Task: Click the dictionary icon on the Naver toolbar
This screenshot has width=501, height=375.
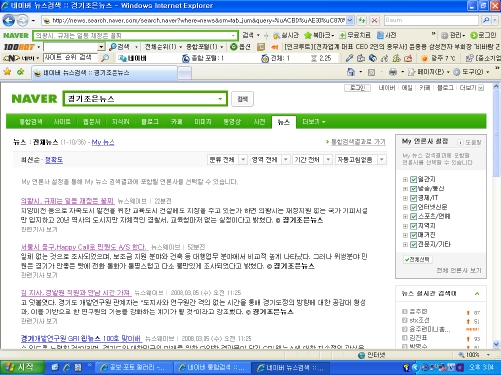Action: click(380, 35)
